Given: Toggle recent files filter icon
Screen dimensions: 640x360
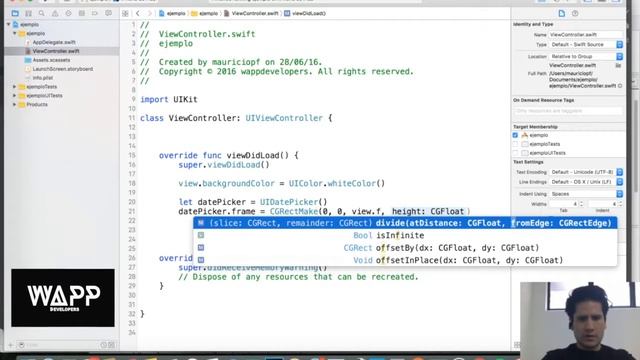Looking at the screenshot, I should [x=104, y=345].
